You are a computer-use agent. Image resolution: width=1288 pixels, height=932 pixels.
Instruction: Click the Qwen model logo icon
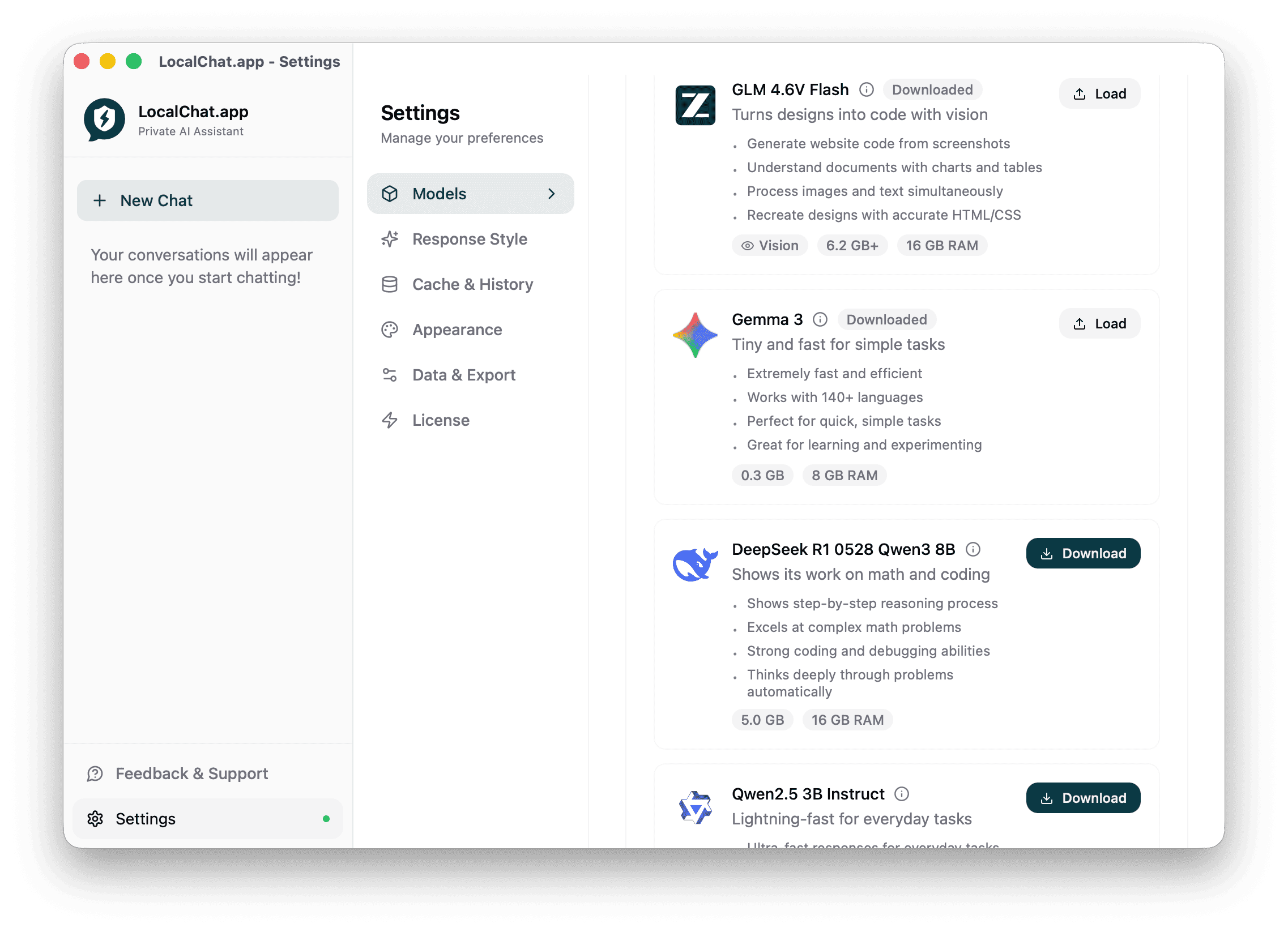pyautogui.click(x=695, y=807)
